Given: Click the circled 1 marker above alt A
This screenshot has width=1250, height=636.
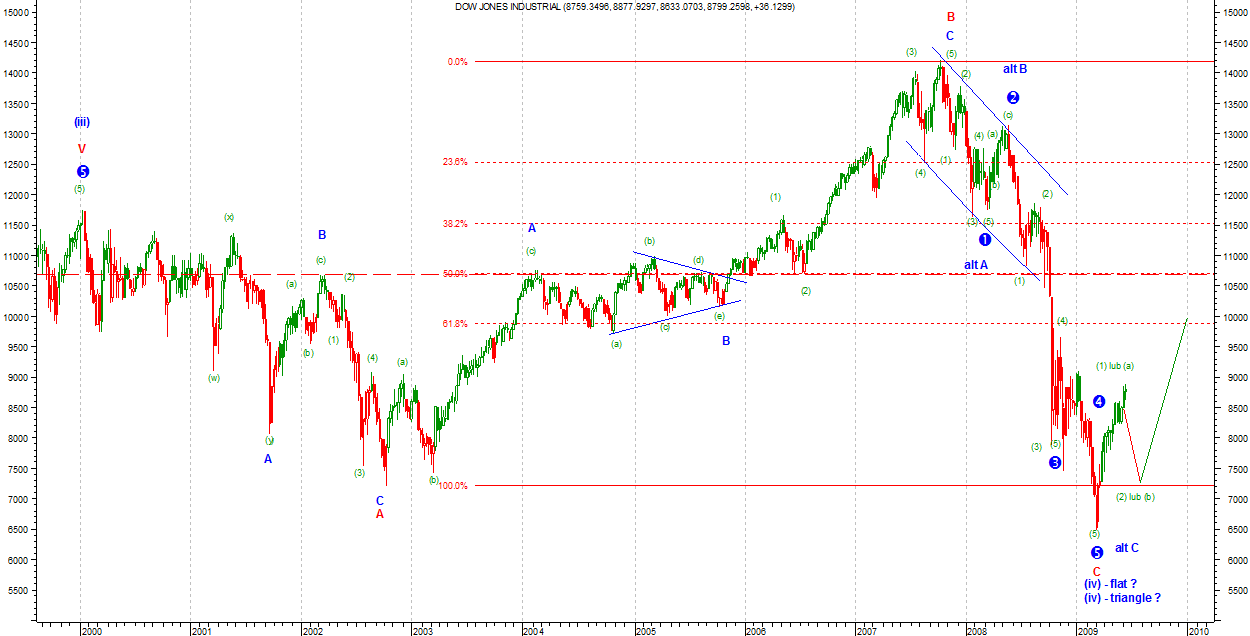Looking at the screenshot, I should click(x=985, y=240).
